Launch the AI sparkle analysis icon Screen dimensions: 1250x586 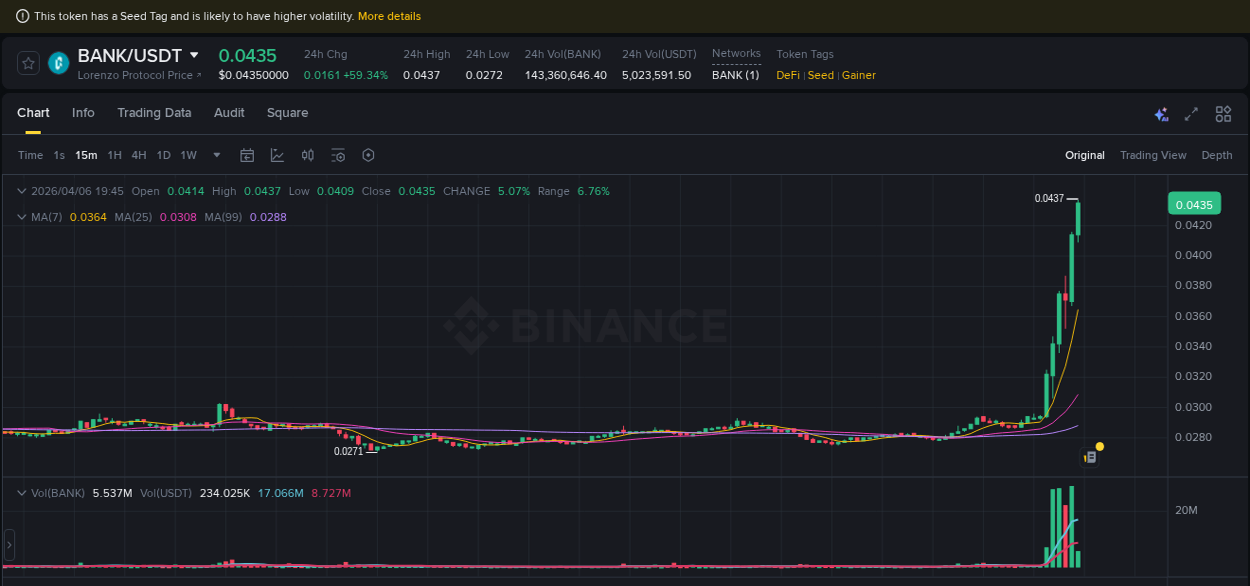pos(1161,114)
